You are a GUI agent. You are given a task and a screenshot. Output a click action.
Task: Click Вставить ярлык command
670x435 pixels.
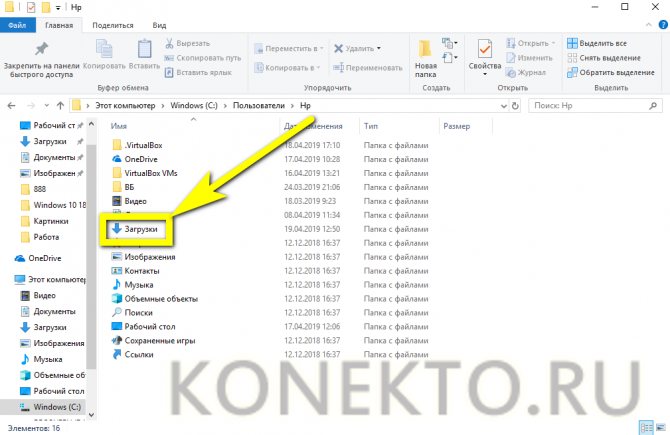pos(198,72)
